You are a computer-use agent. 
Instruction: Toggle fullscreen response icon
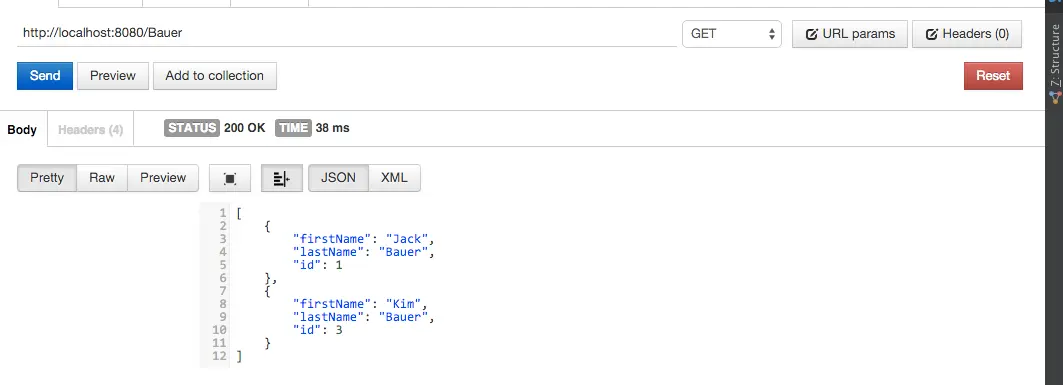230,178
